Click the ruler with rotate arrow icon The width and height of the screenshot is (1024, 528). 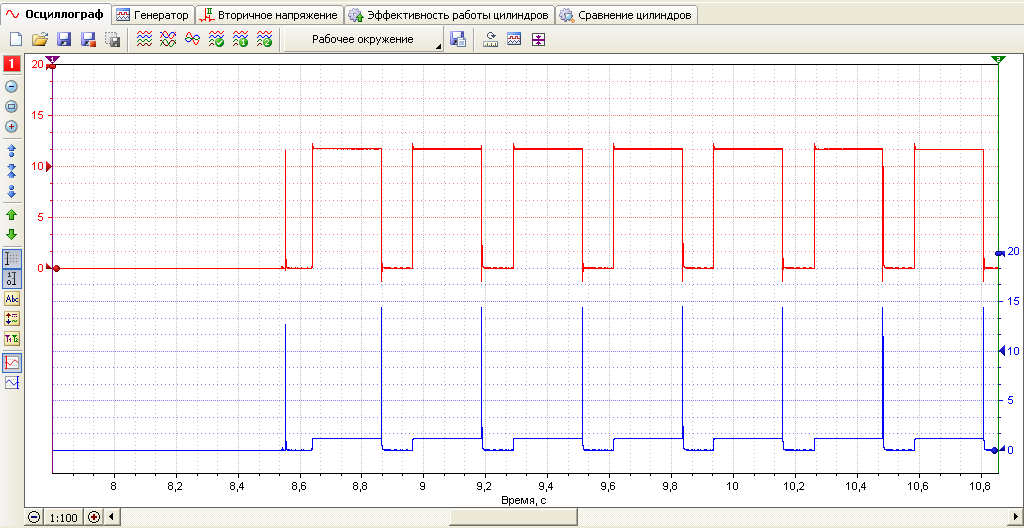(490, 39)
